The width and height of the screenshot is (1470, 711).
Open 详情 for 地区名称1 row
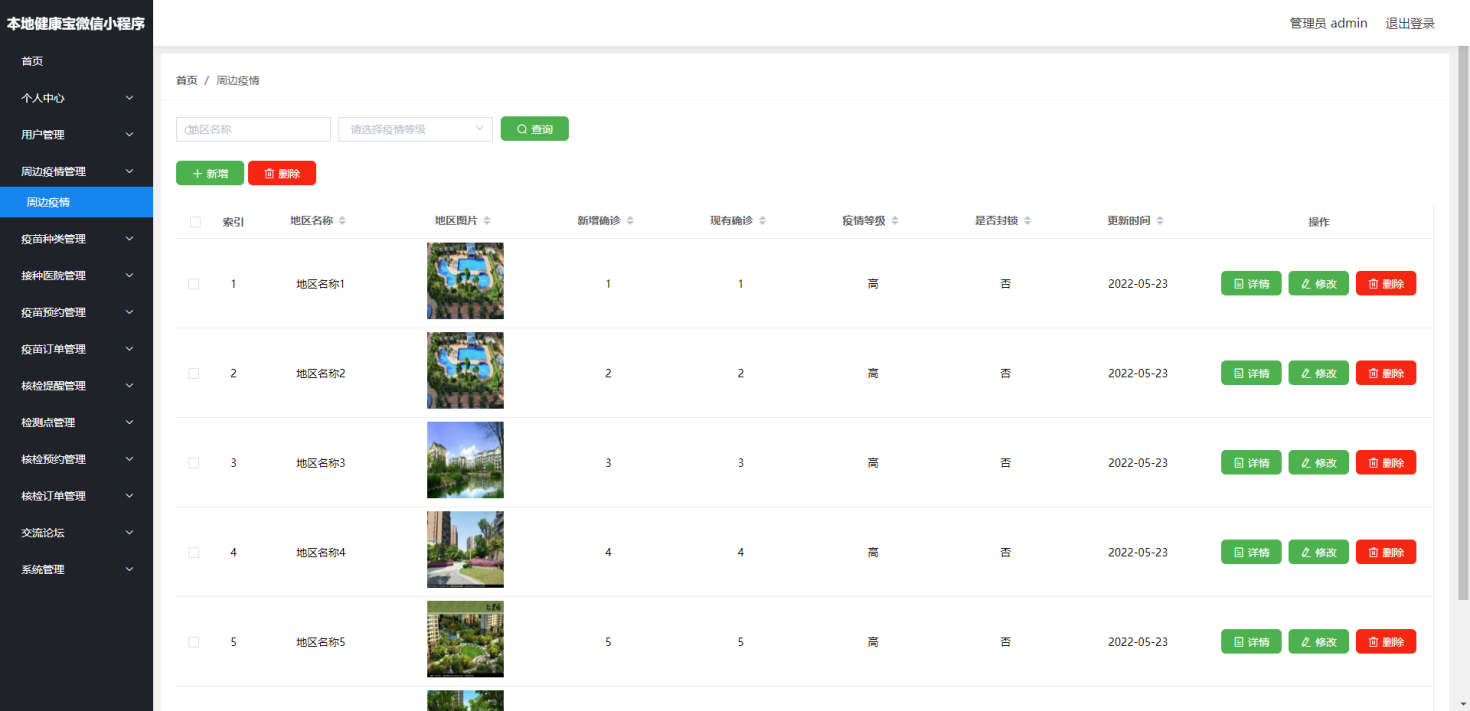click(1251, 284)
